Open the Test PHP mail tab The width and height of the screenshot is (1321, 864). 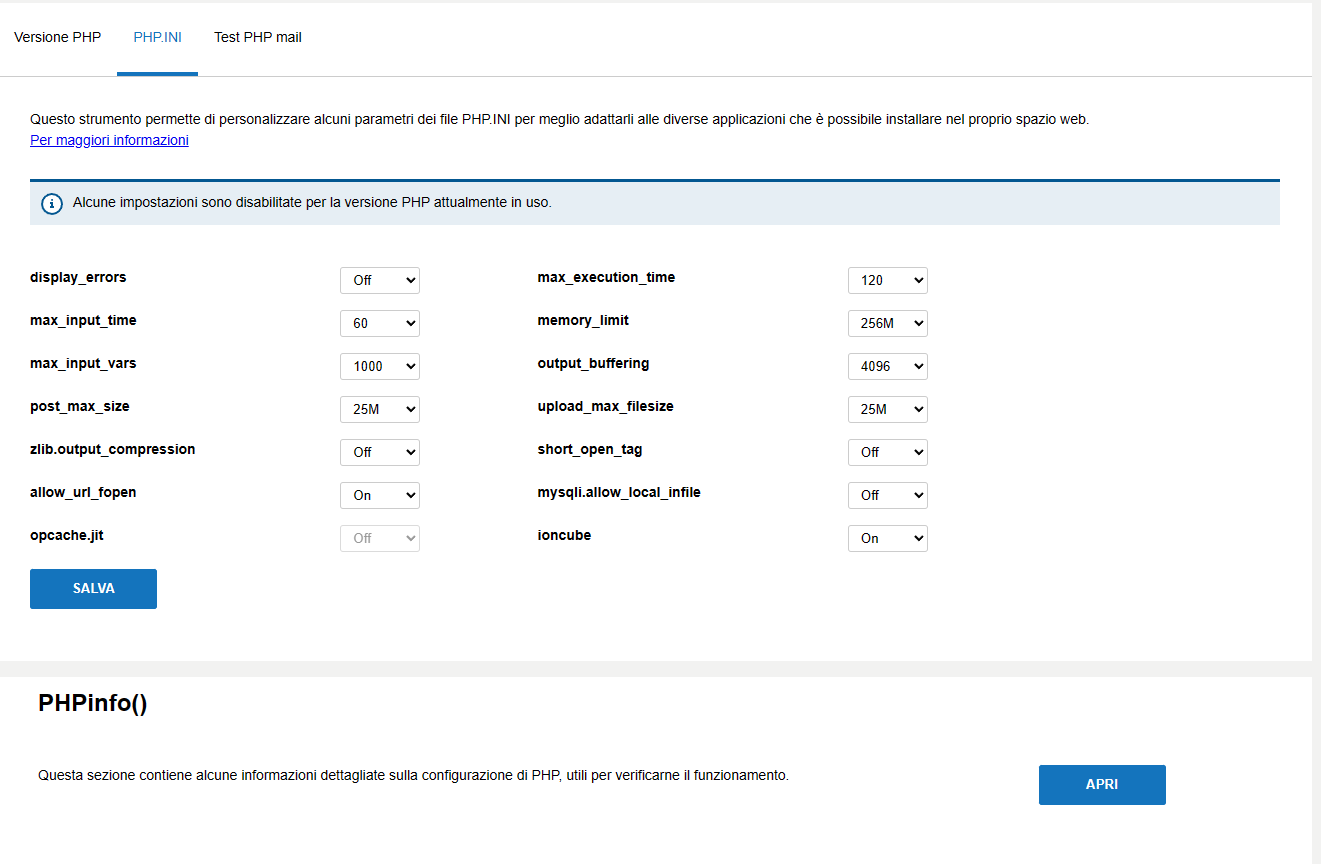click(257, 38)
